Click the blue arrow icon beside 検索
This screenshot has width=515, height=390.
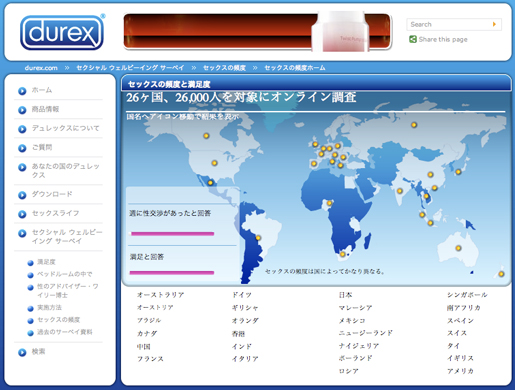(22, 352)
